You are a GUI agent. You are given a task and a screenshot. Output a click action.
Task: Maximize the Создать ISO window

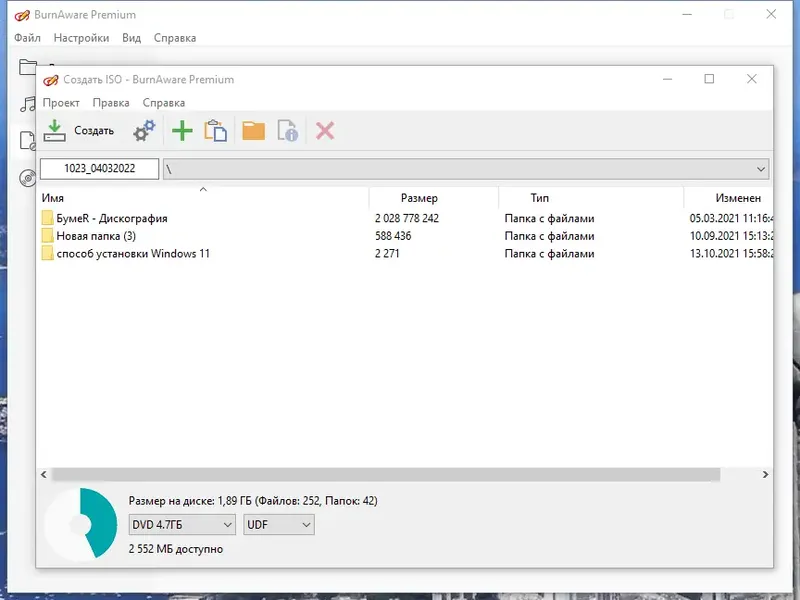coord(709,79)
